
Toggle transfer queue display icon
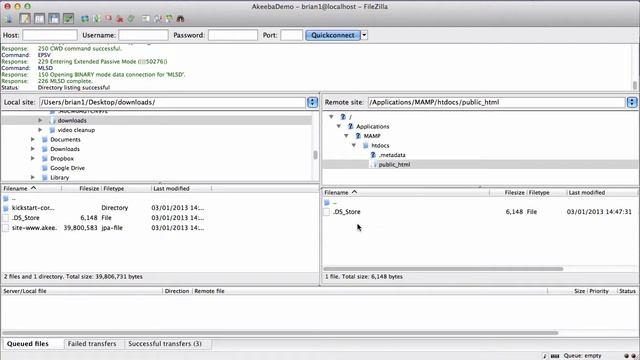point(69,19)
